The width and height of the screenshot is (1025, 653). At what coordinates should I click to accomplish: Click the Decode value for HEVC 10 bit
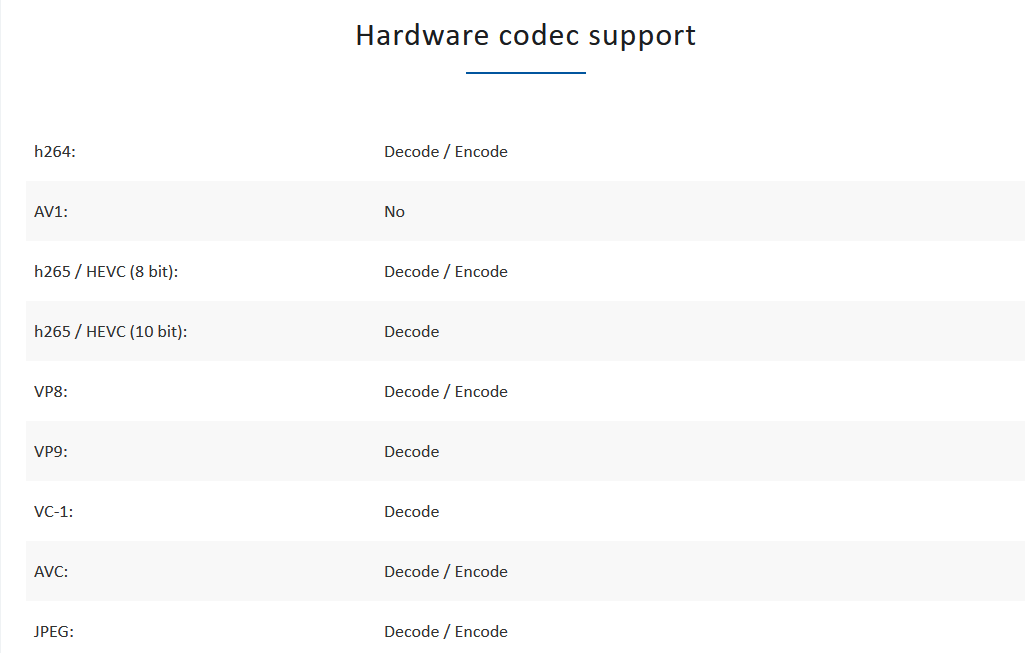point(412,332)
